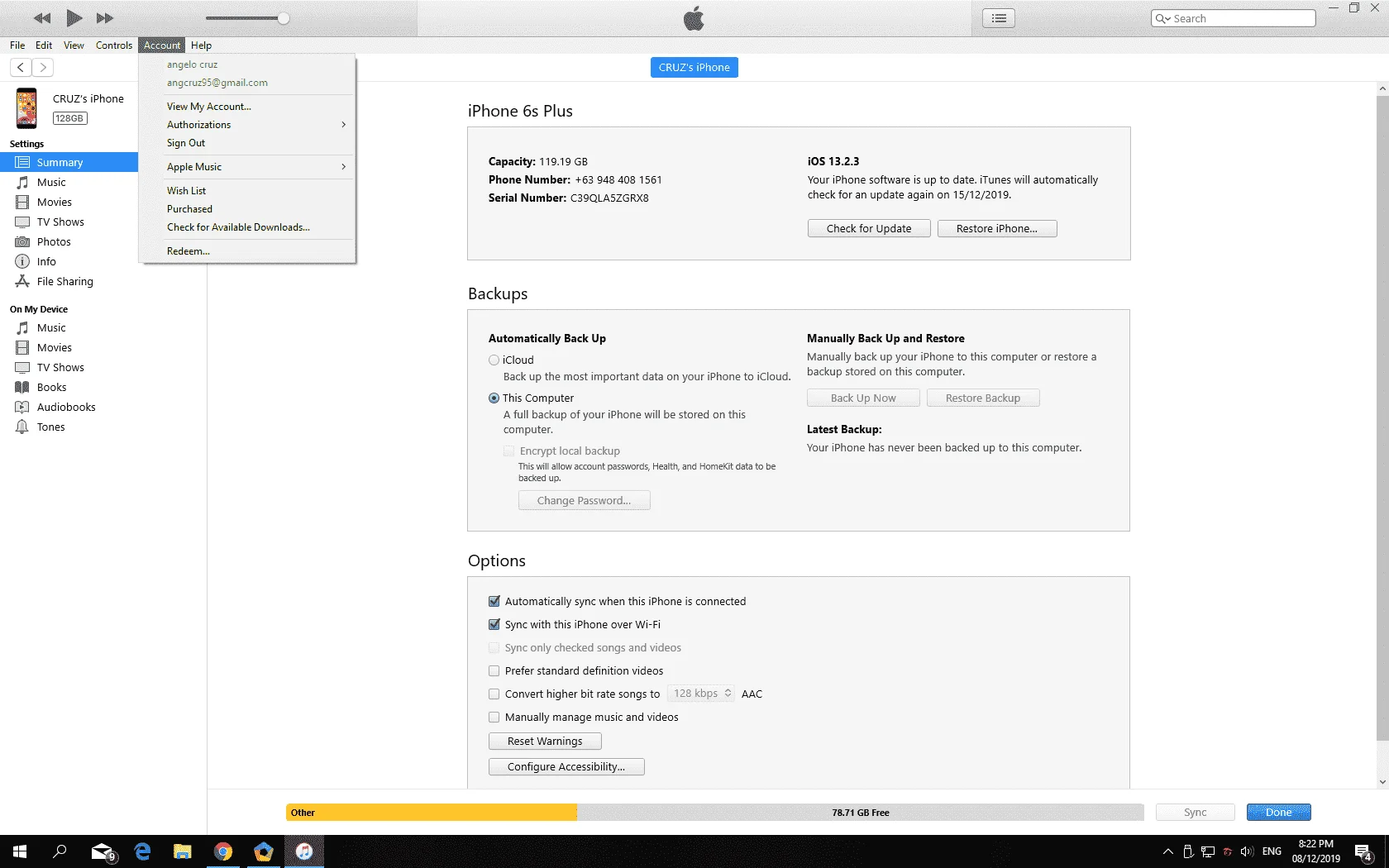Screen dimensions: 1389x868
Task: Click the rewind previous track button
Action: [42, 18]
